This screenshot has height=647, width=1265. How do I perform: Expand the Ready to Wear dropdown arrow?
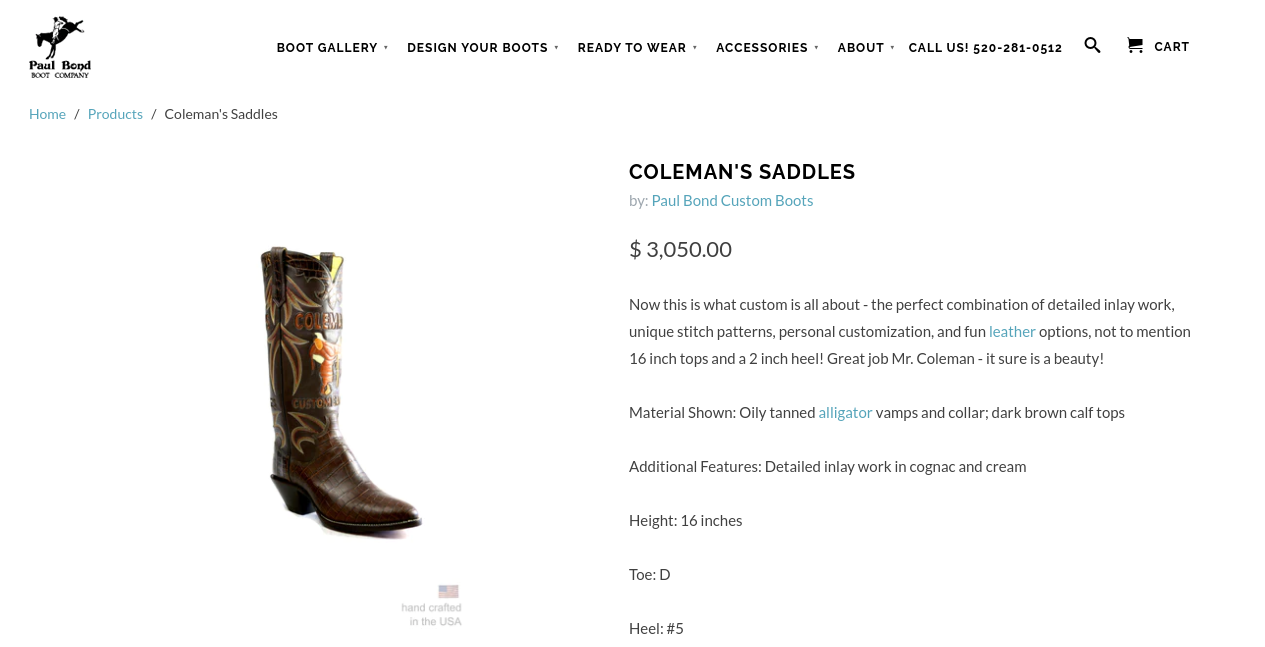[695, 48]
